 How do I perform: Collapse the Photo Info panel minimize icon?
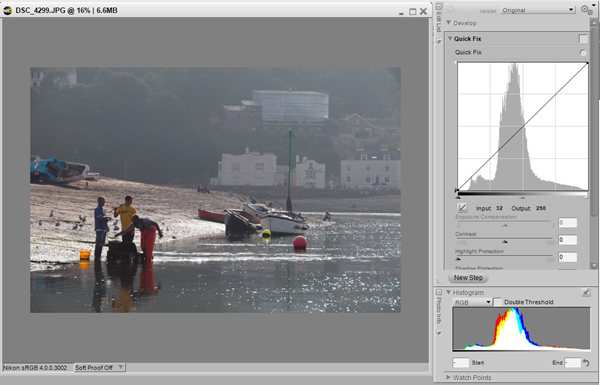[439, 292]
